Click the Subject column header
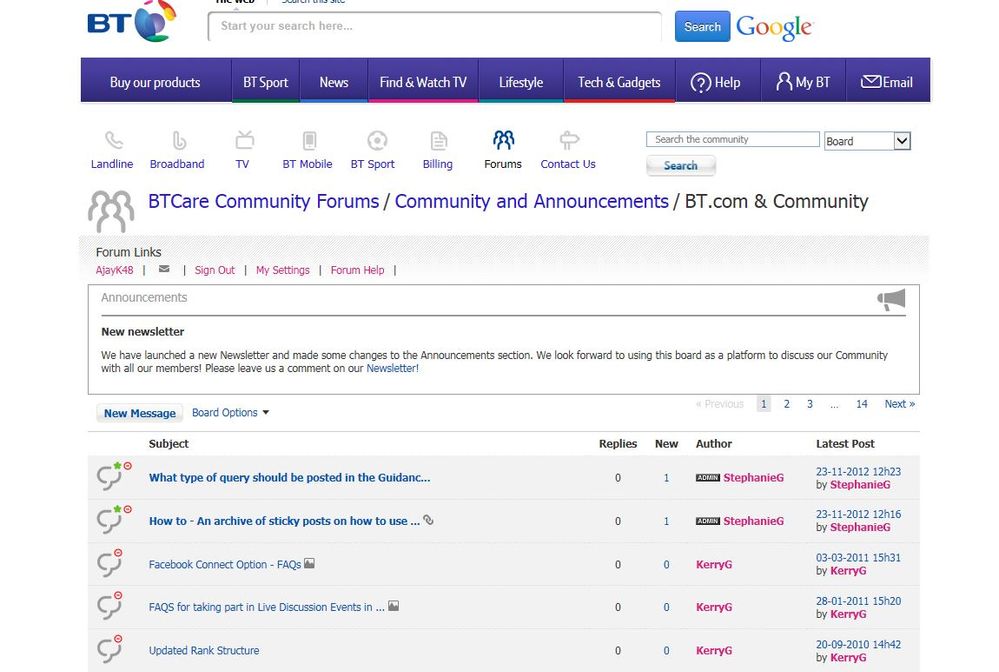This screenshot has height=672, width=999. coord(169,444)
